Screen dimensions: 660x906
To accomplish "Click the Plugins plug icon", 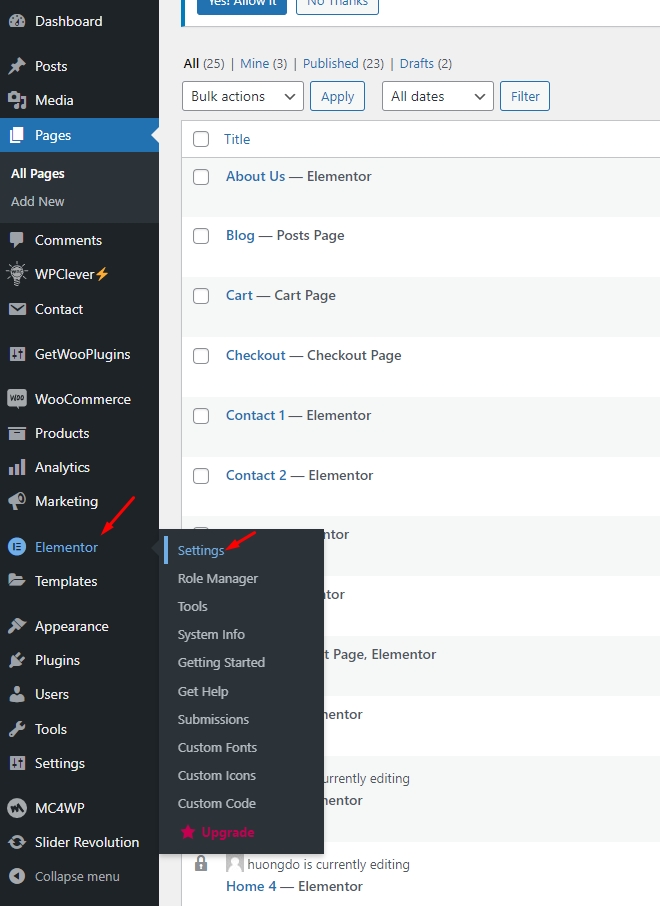I will (17, 660).
